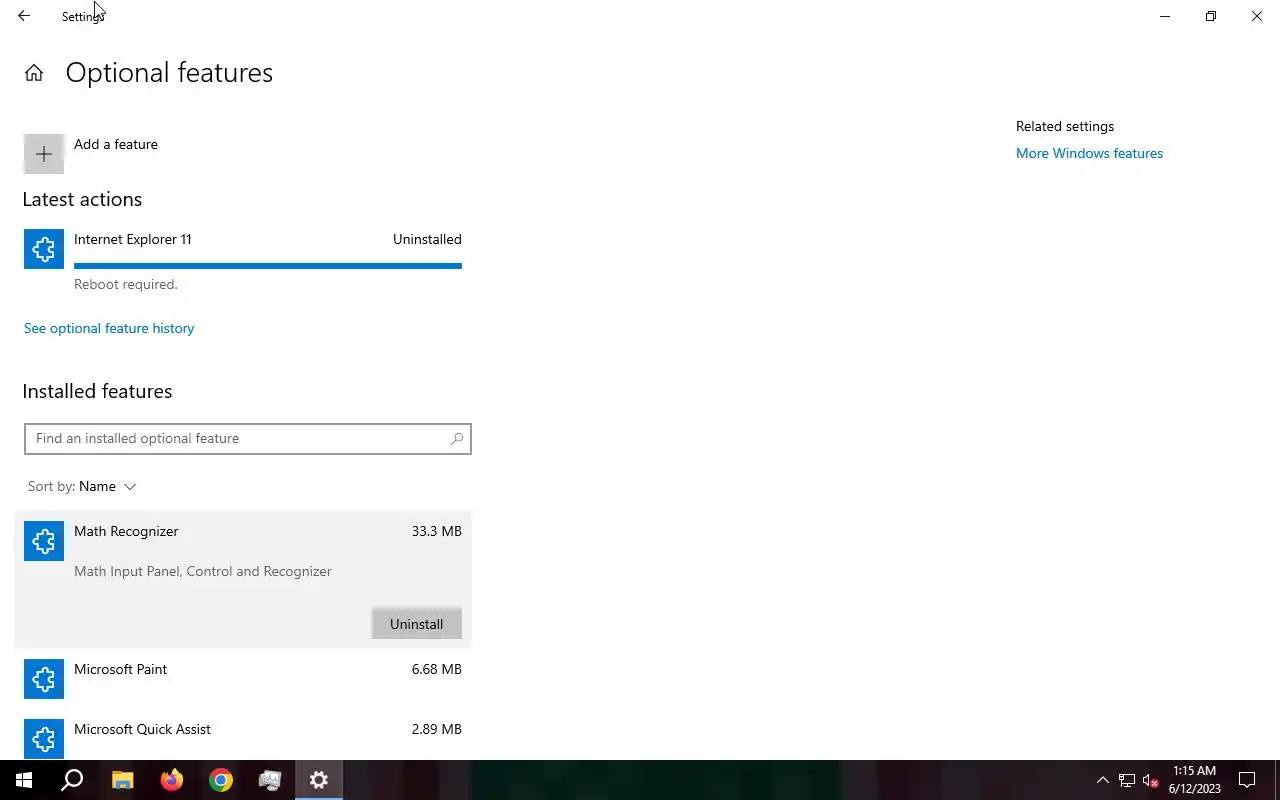
Task: Click Microsoft Paint feature icon
Action: click(44, 679)
